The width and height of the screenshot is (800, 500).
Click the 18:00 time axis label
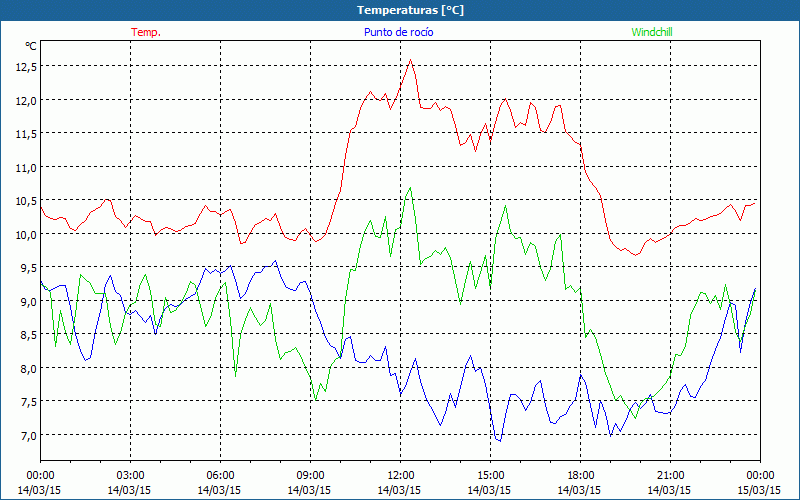pyautogui.click(x=581, y=476)
